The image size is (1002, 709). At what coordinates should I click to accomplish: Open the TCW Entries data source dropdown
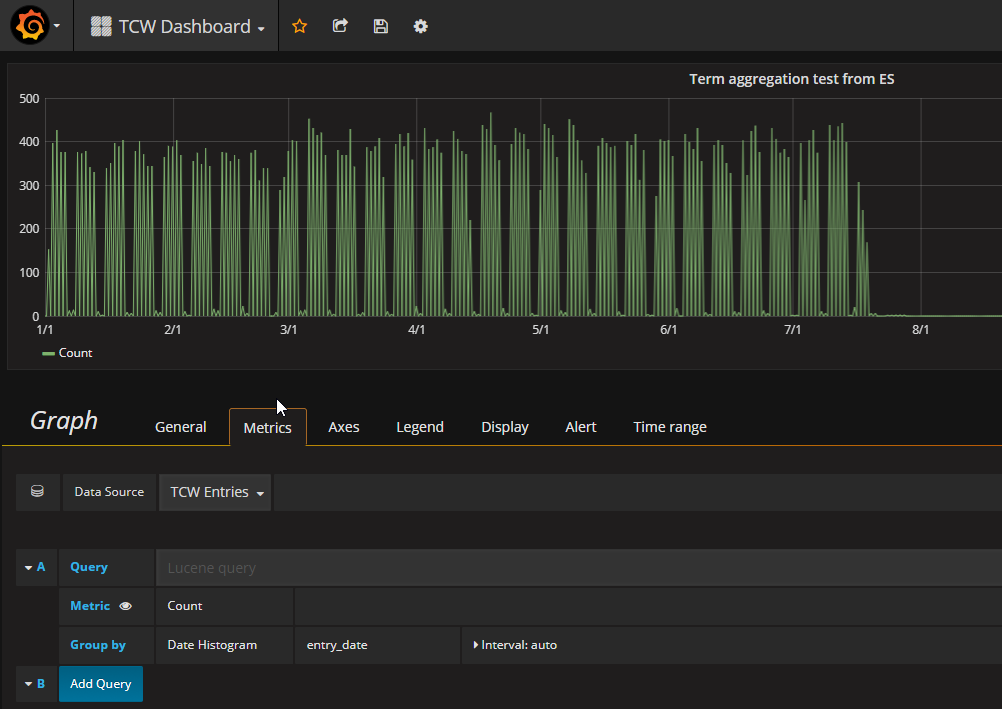(214, 491)
